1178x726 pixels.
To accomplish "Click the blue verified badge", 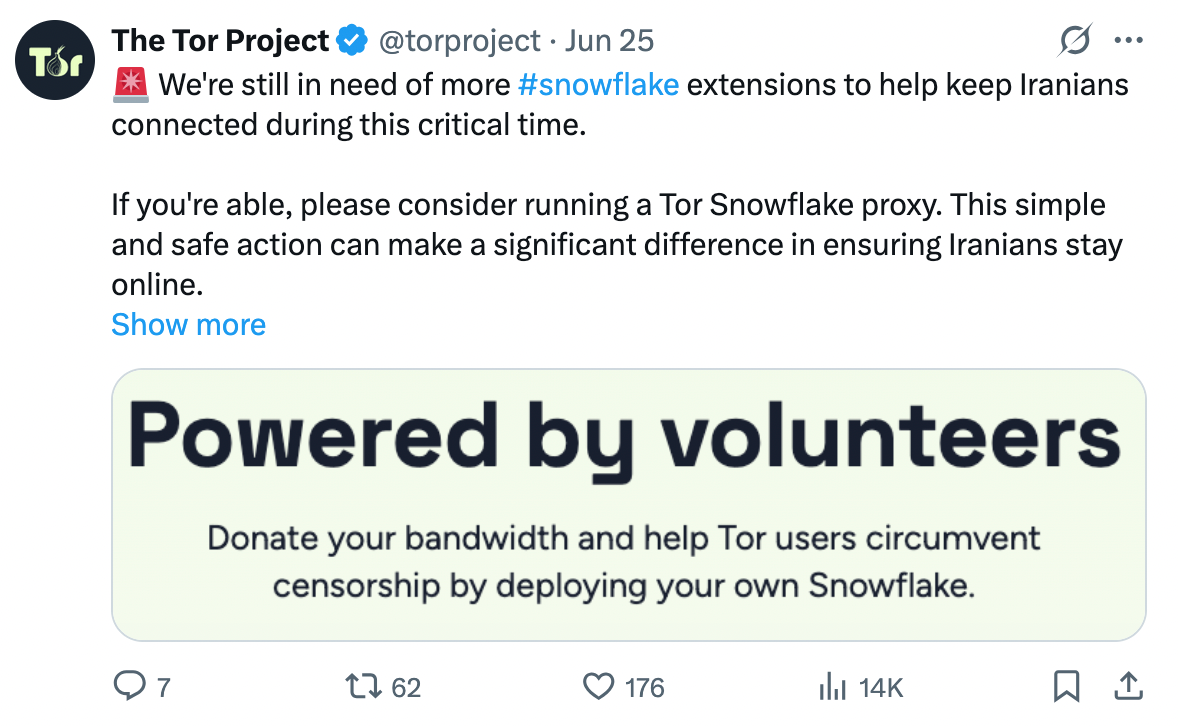I will tap(352, 41).
